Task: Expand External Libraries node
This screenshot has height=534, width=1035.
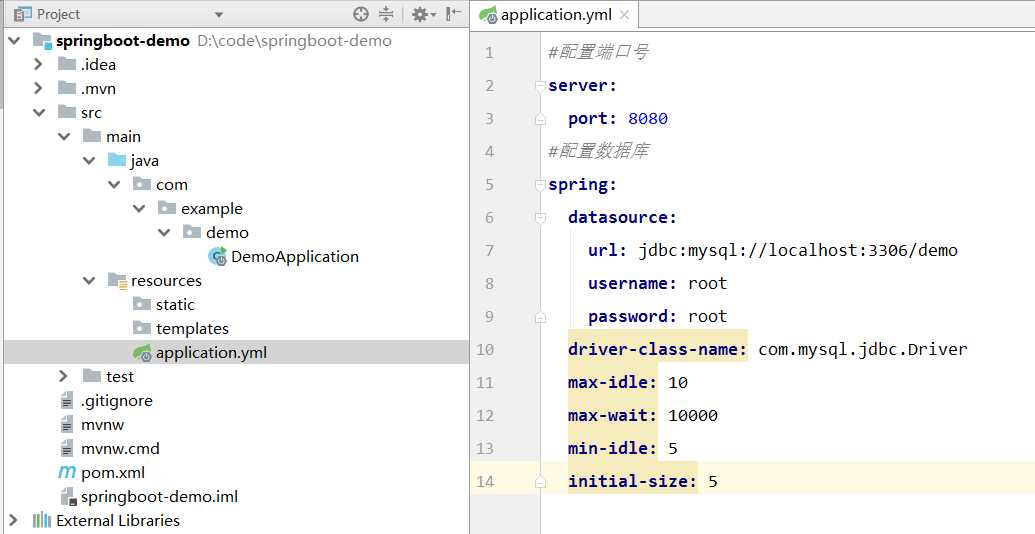Action: point(13,520)
